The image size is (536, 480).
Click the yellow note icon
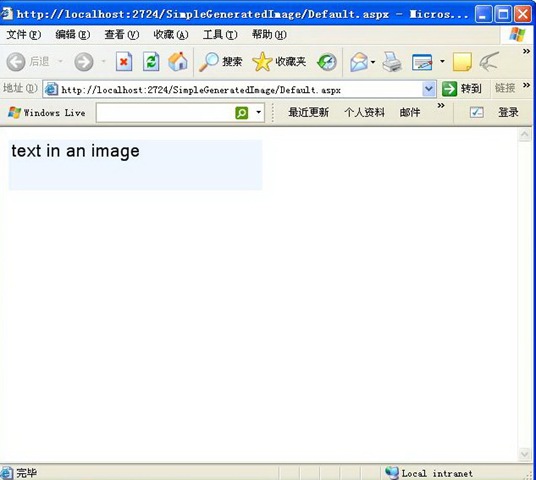[x=462, y=62]
